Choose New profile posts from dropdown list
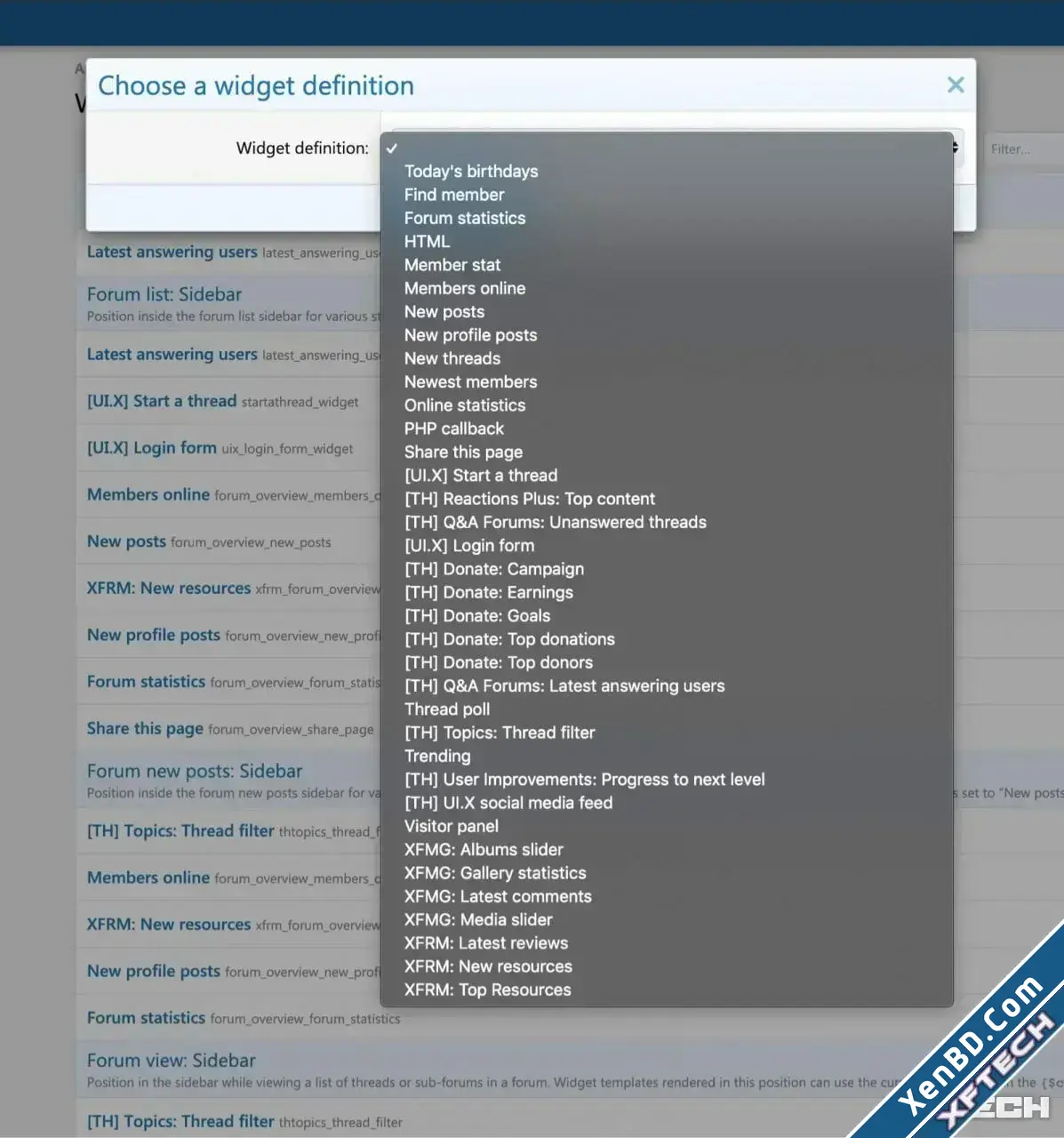This screenshot has width=1064, height=1138. click(x=667, y=335)
